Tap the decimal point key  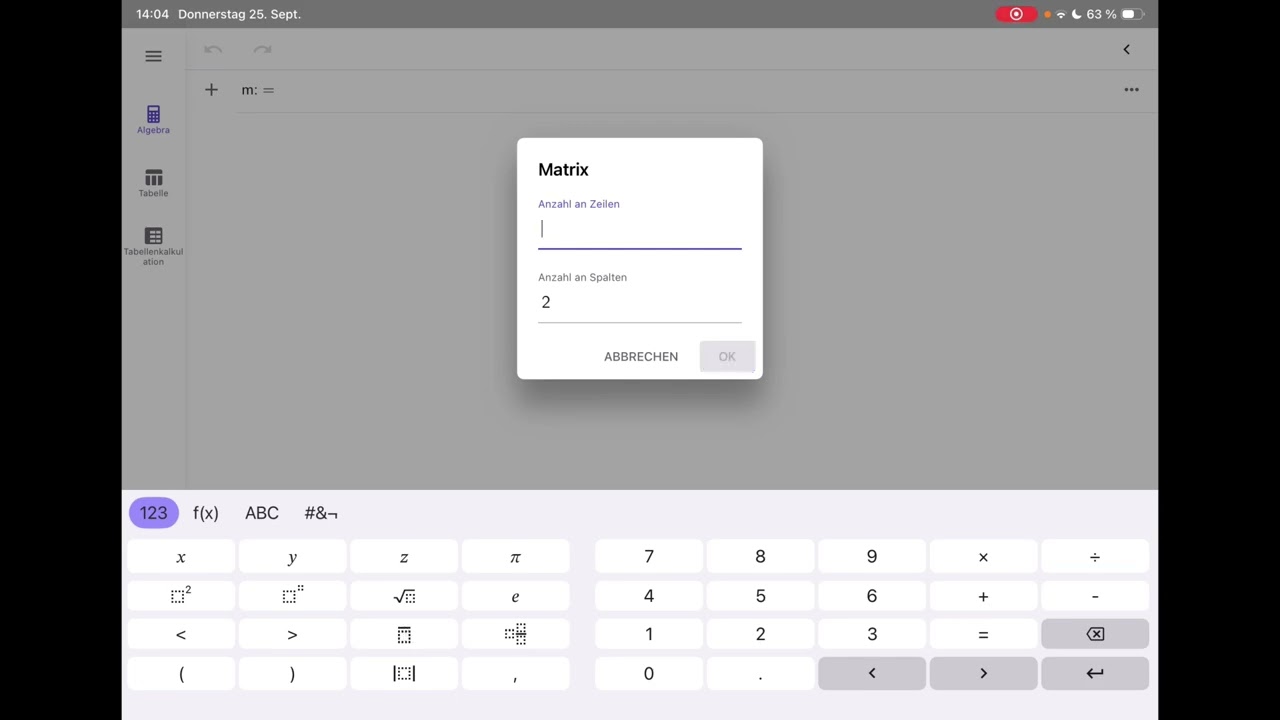(760, 673)
